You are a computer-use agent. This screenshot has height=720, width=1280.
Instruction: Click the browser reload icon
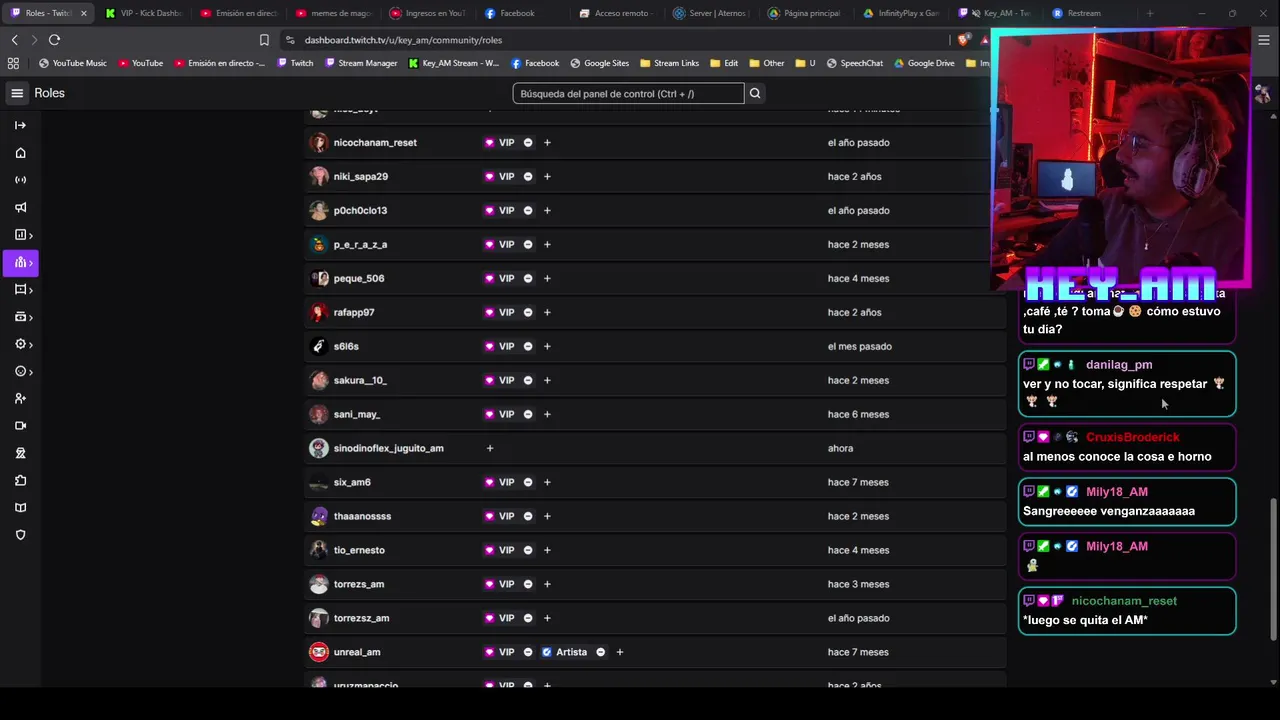click(x=54, y=40)
